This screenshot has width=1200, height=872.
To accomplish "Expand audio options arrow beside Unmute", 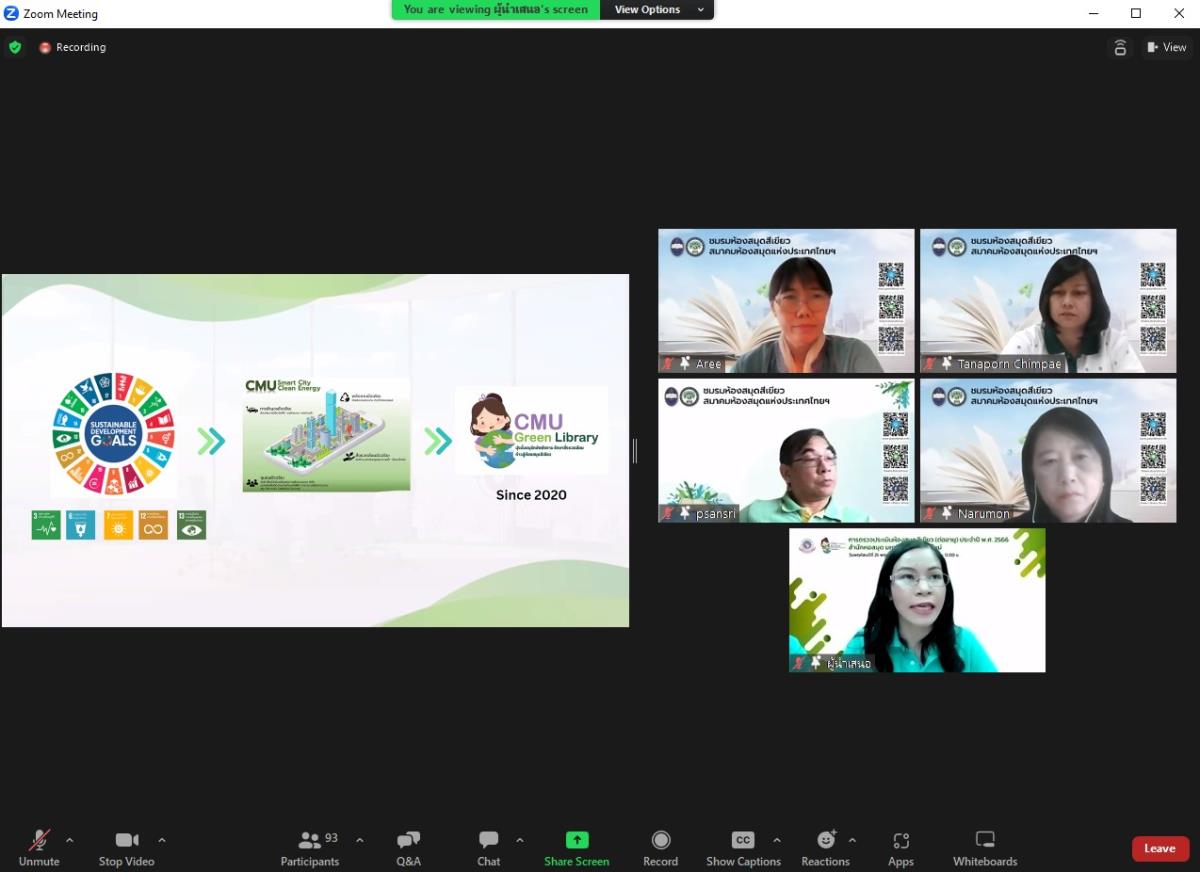I will pos(70,840).
